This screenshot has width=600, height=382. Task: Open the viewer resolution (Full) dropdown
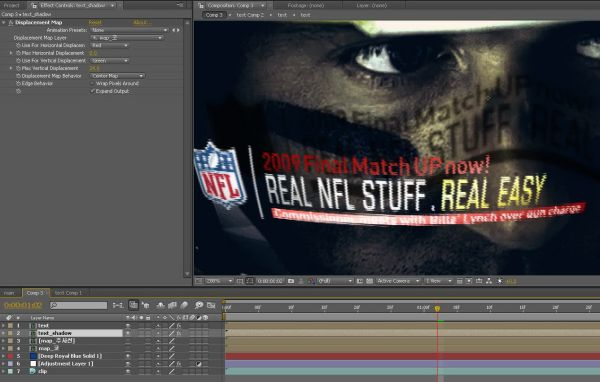pyautogui.click(x=335, y=281)
